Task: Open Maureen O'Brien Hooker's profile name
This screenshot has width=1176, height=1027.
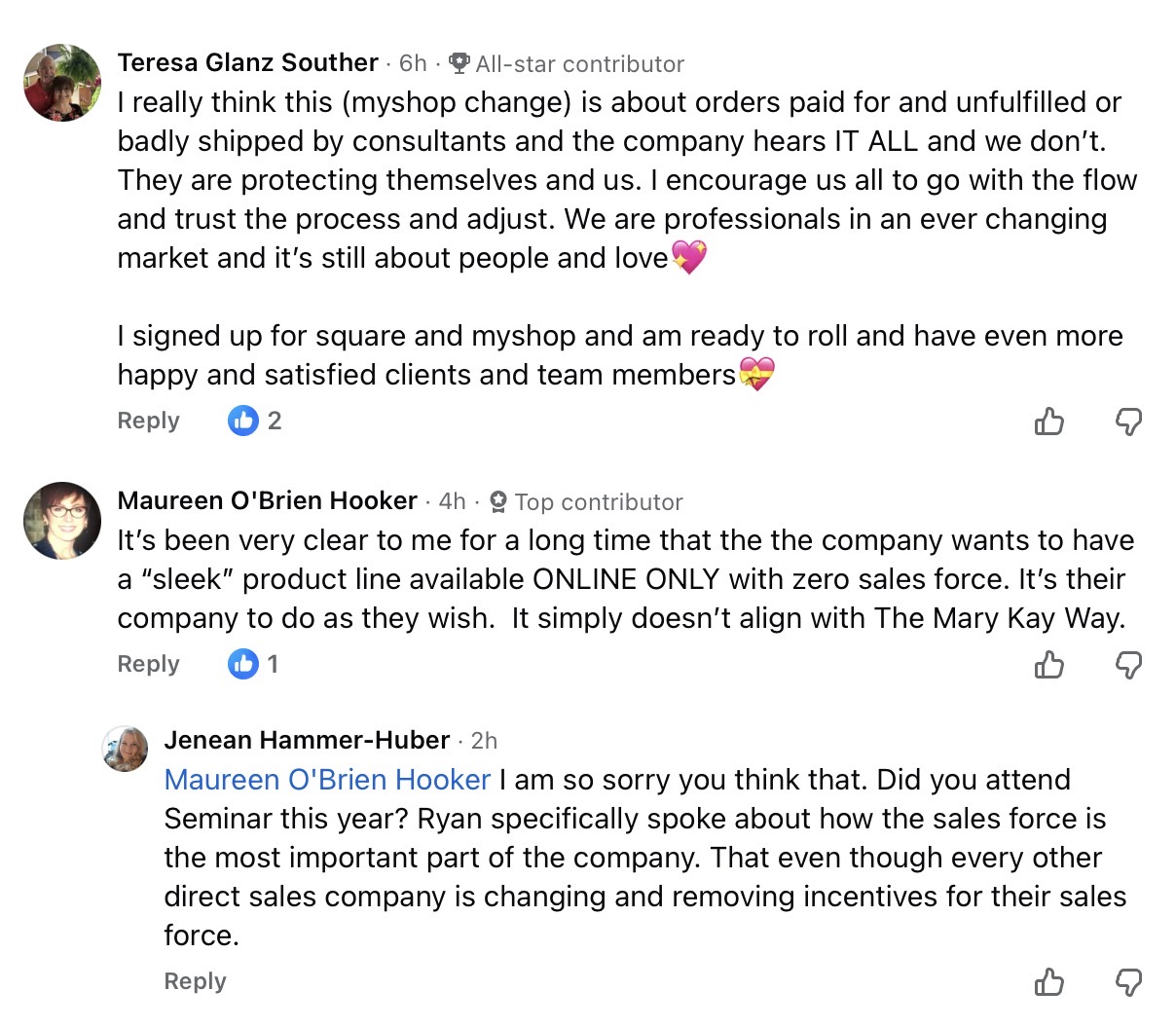Action: click(x=267, y=500)
